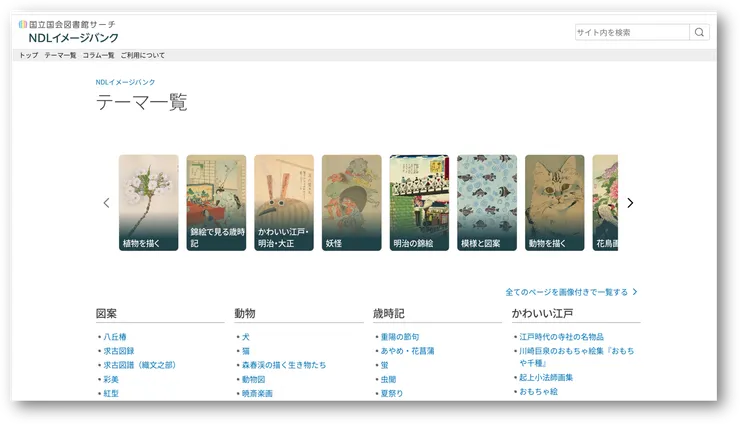740x424 pixels.
Task: Show previous carousel themes with left arrow
Action: point(107,203)
